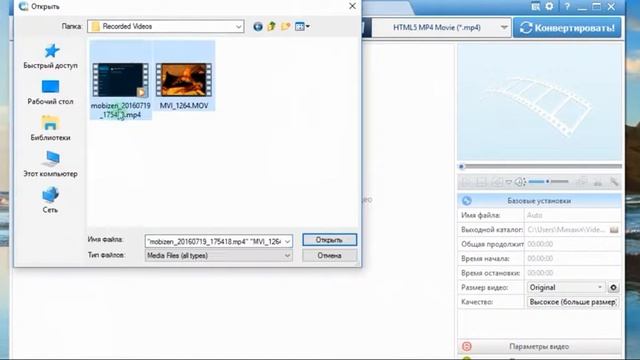Click the wrench tool icon under preview
The width and height of the screenshot is (640, 360).
pos(613,182)
